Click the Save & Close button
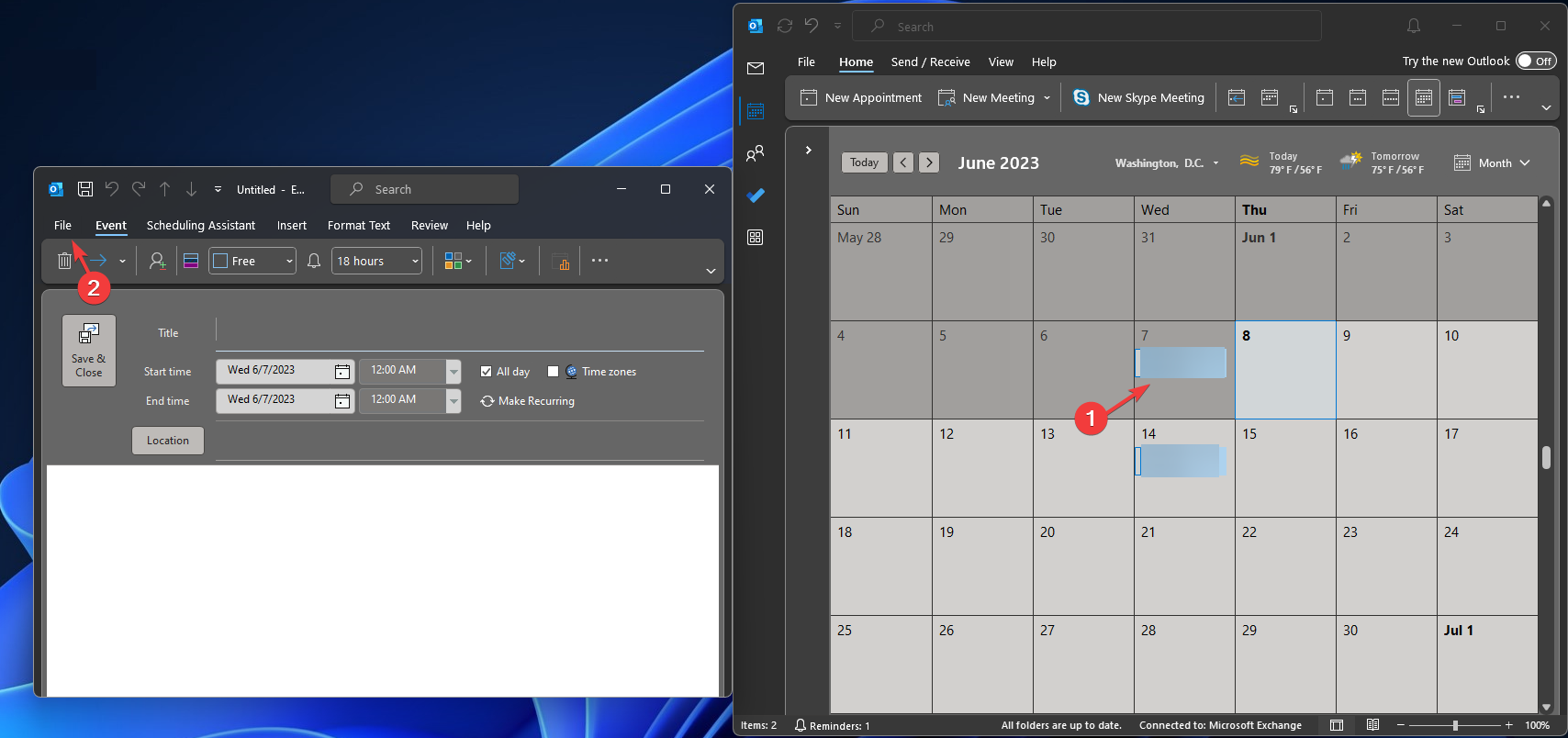This screenshot has width=1568, height=738. (89, 351)
